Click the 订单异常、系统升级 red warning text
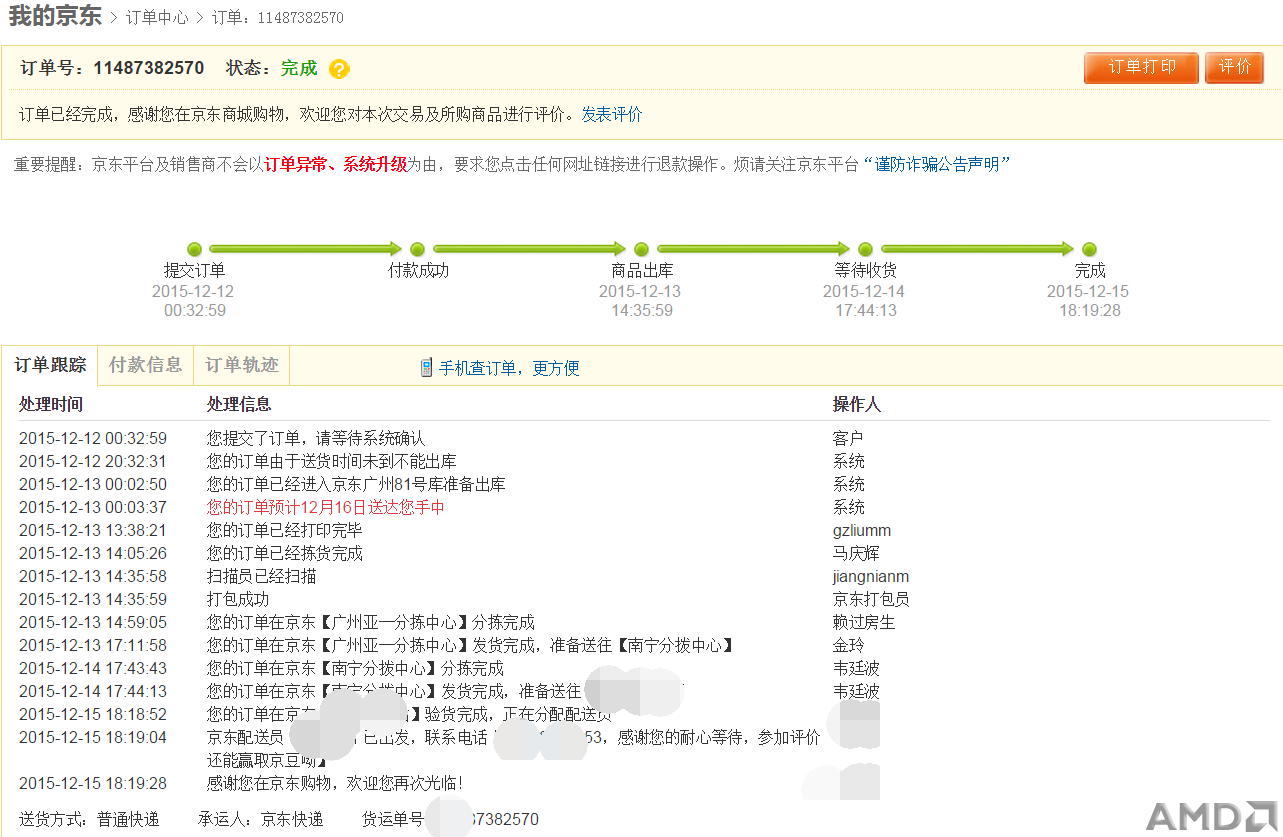The height and width of the screenshot is (837, 1283). click(x=336, y=165)
